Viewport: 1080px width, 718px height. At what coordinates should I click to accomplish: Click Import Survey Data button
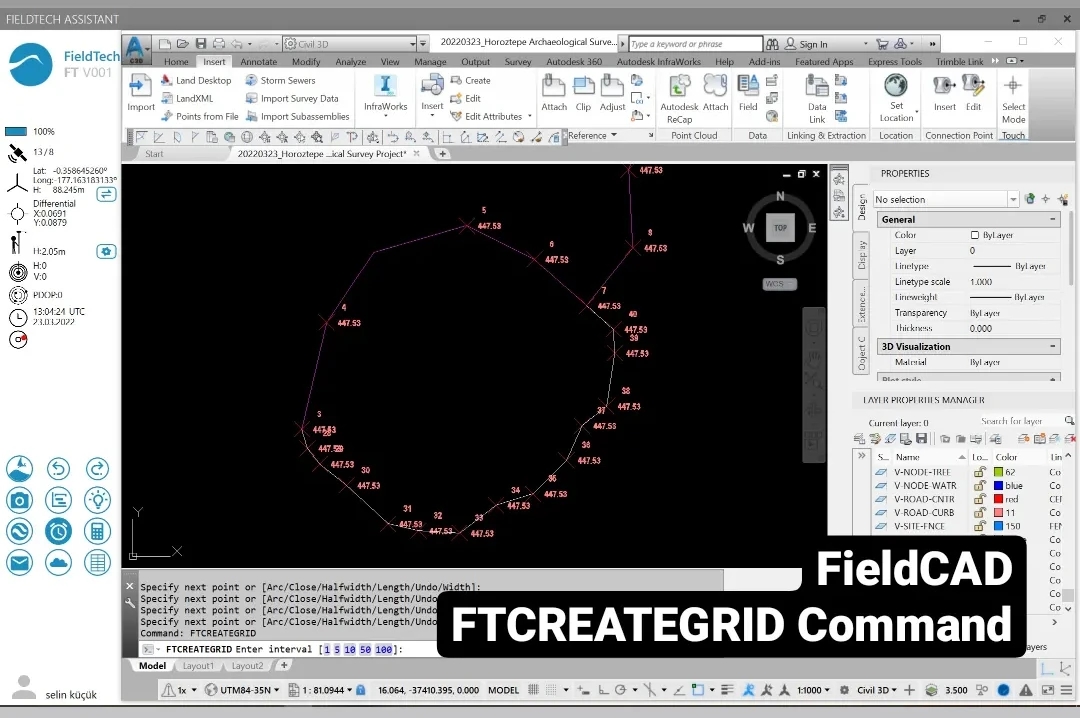click(299, 99)
